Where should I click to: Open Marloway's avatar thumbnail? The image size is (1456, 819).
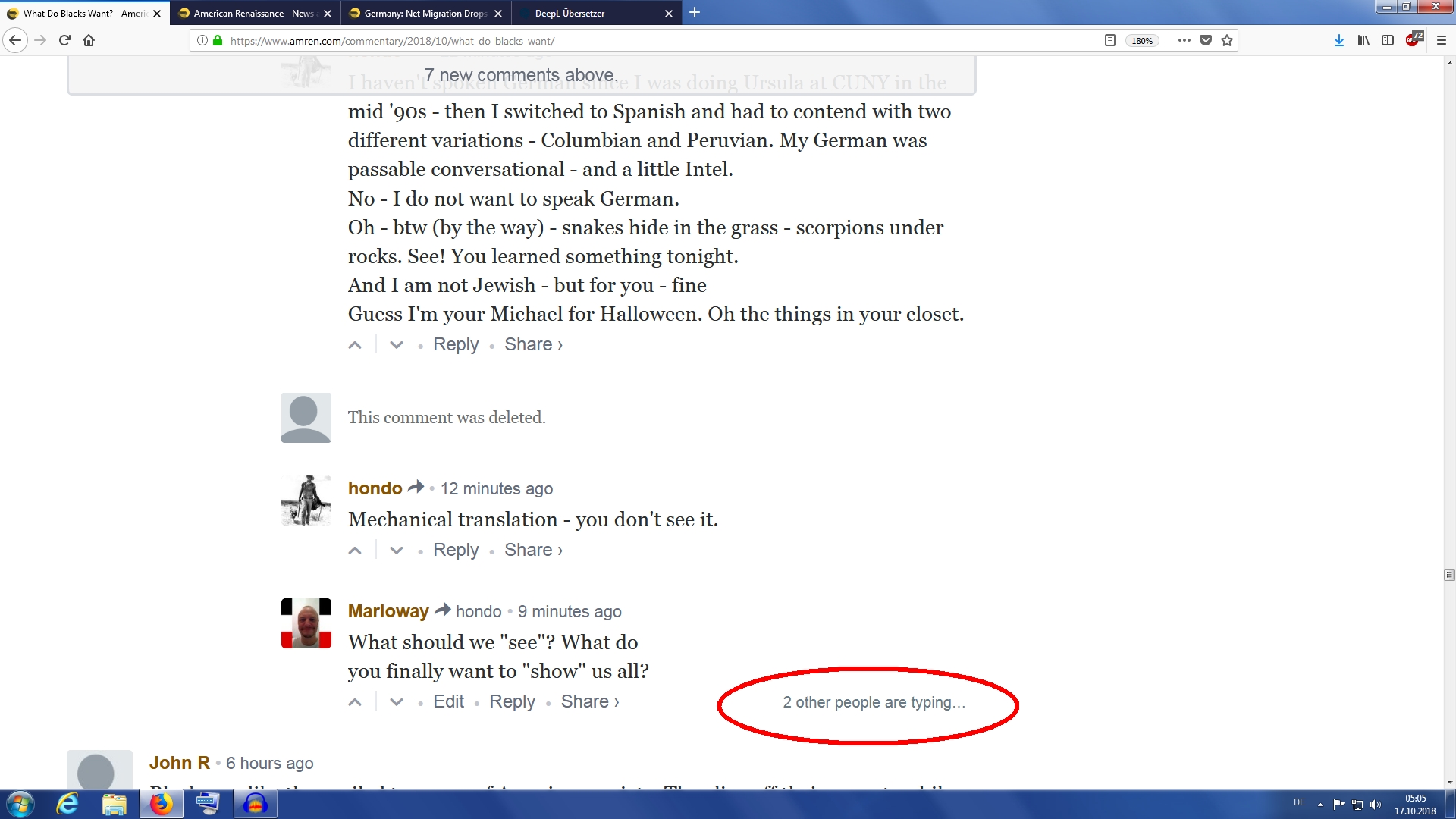coord(306,623)
